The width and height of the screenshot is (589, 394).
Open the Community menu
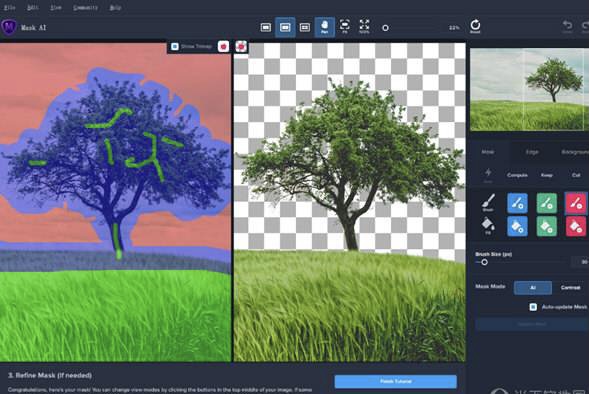[85, 8]
